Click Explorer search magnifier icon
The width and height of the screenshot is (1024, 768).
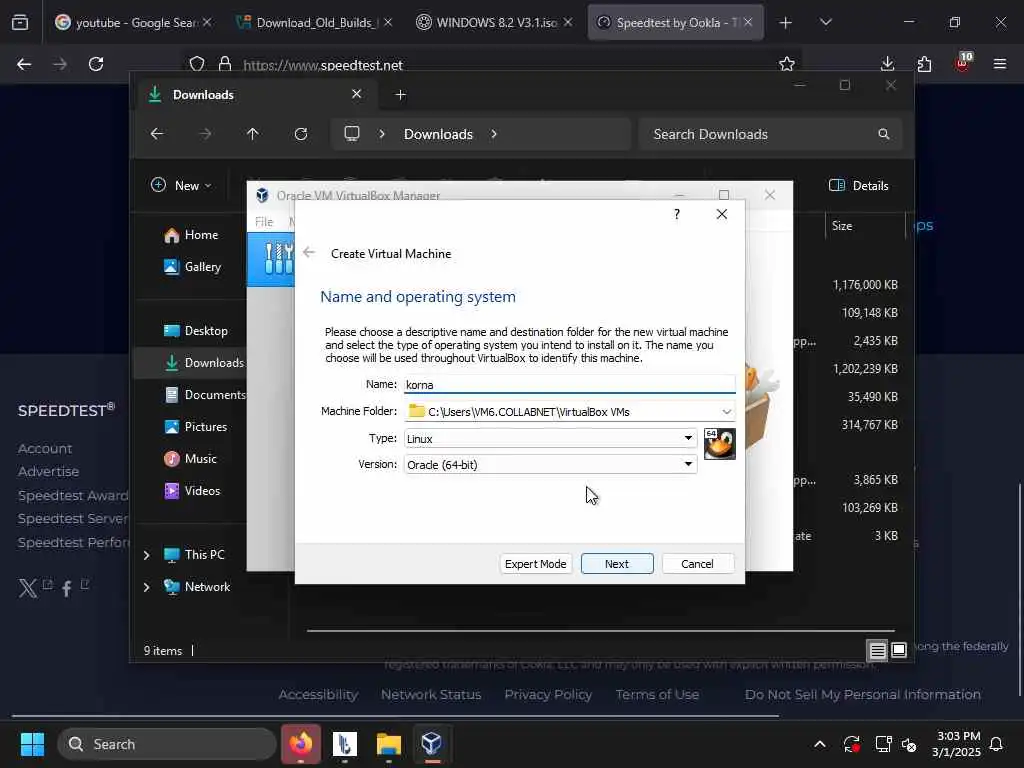click(x=884, y=134)
